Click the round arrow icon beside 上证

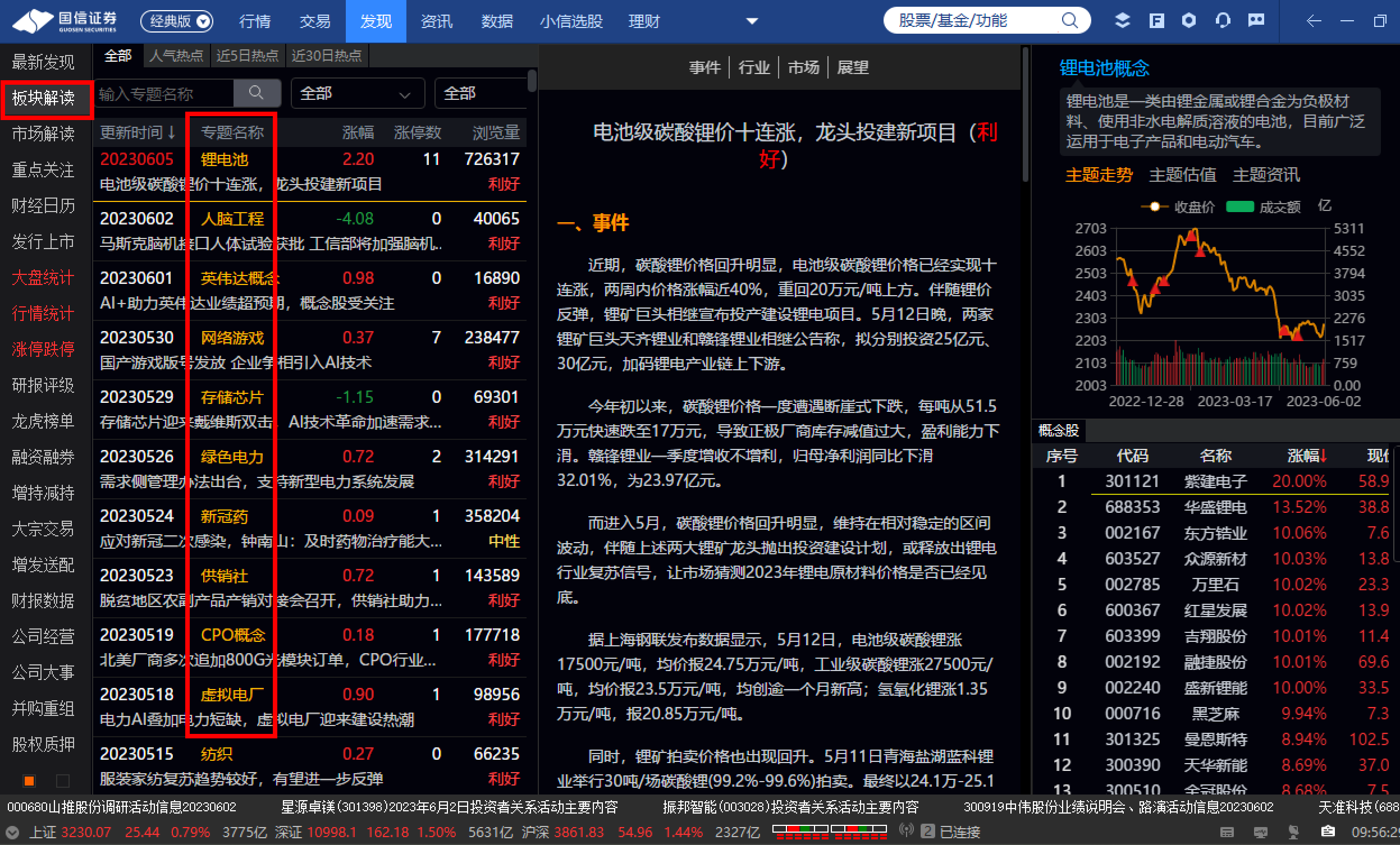pos(12,833)
